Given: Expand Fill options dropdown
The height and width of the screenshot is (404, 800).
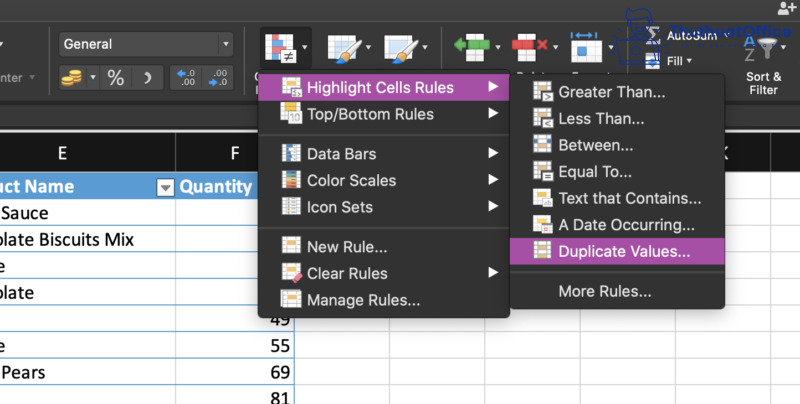Looking at the screenshot, I should coord(689,61).
